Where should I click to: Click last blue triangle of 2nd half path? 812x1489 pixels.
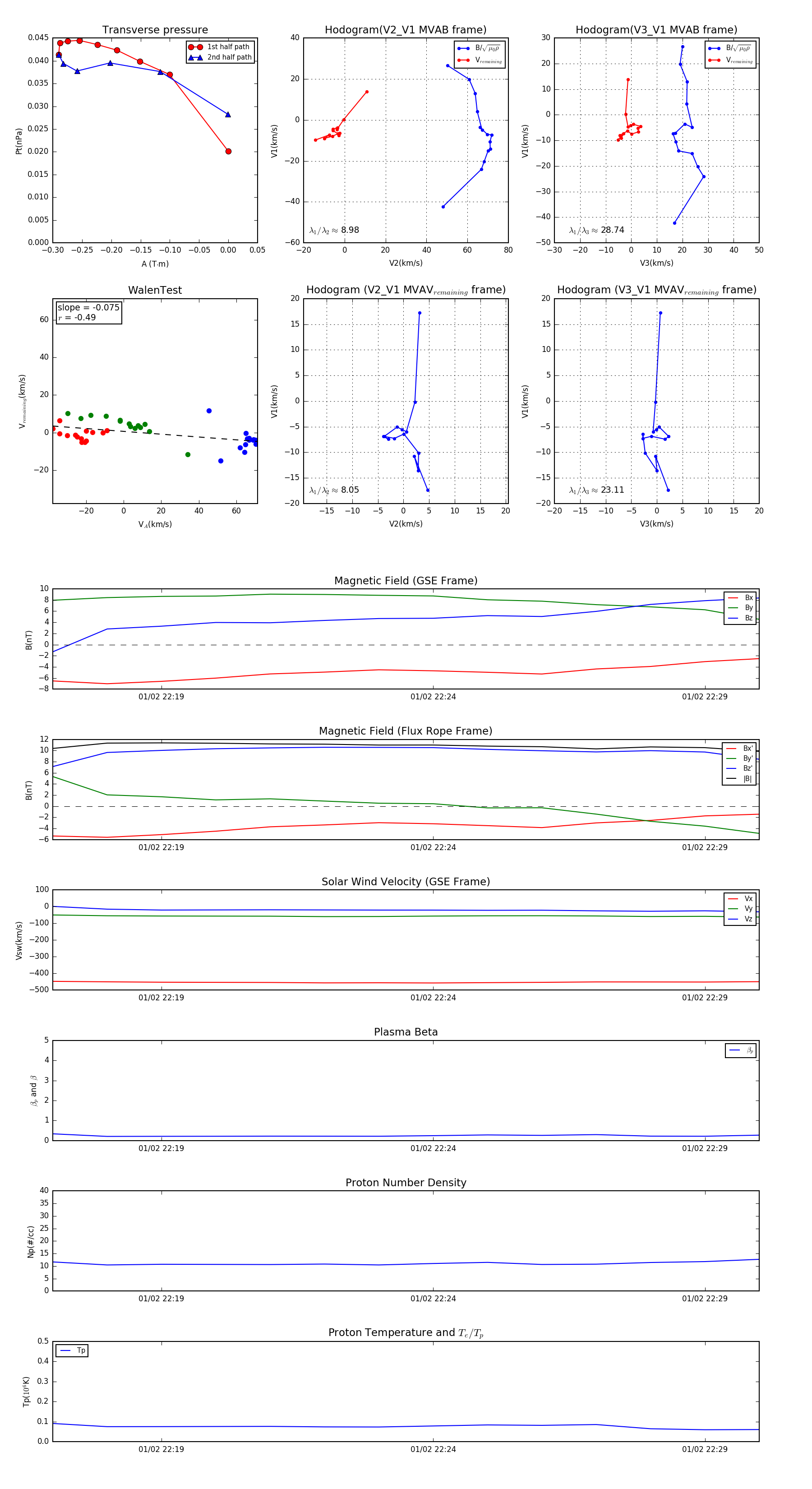pyautogui.click(x=228, y=115)
